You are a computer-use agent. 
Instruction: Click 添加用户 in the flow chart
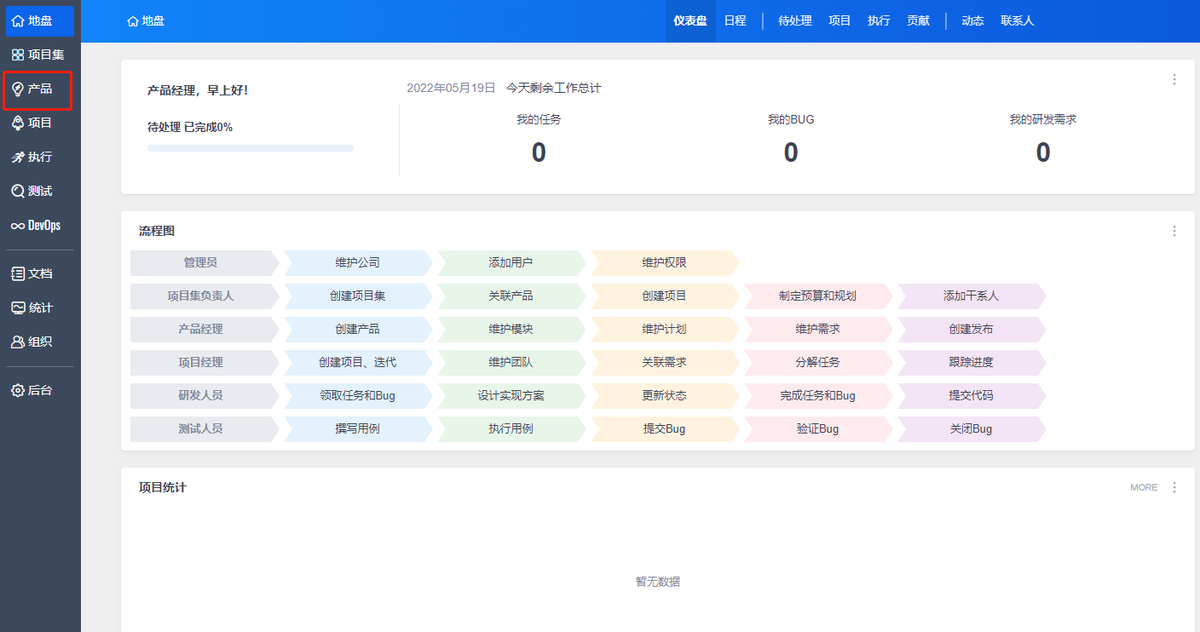(510, 263)
